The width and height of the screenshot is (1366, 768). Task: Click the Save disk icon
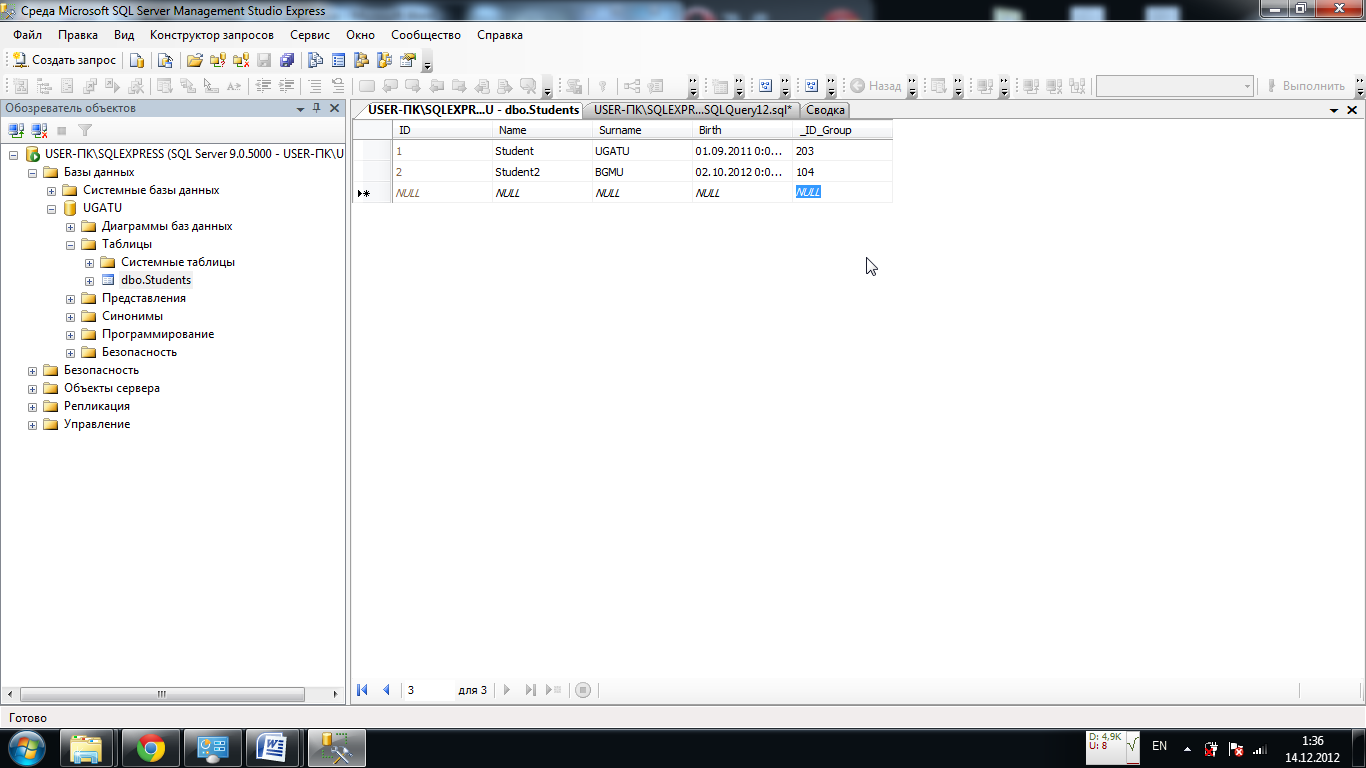(264, 60)
